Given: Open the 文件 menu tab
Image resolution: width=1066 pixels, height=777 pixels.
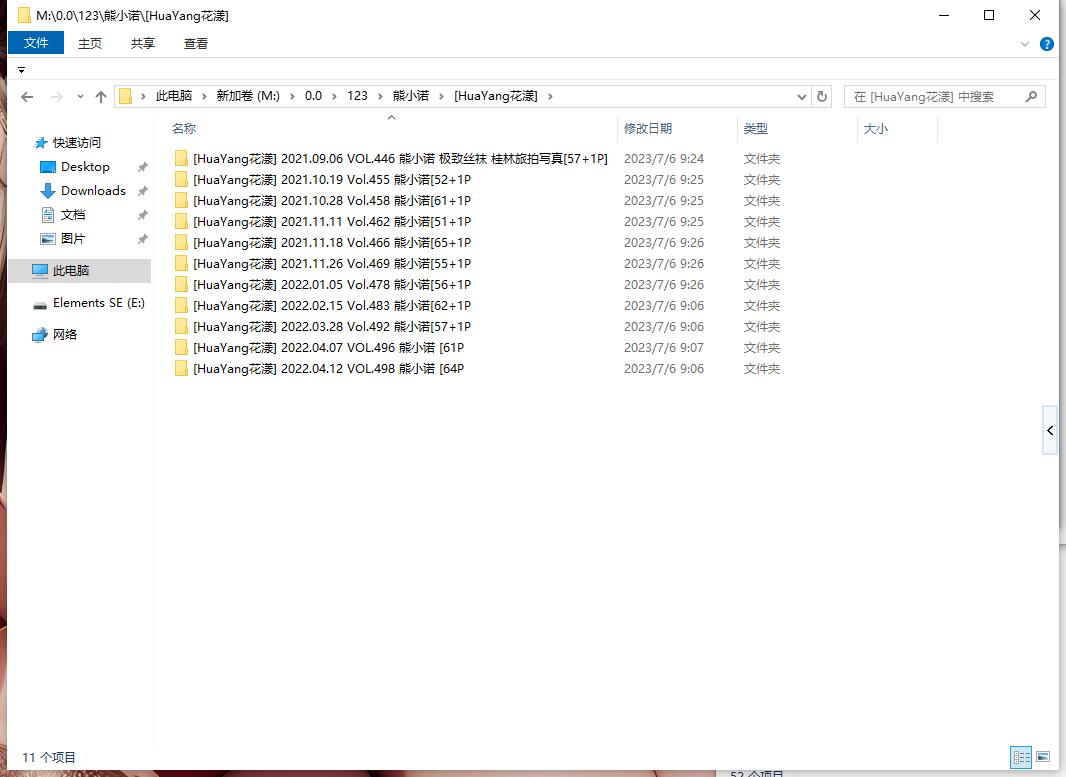Looking at the screenshot, I should [36, 43].
